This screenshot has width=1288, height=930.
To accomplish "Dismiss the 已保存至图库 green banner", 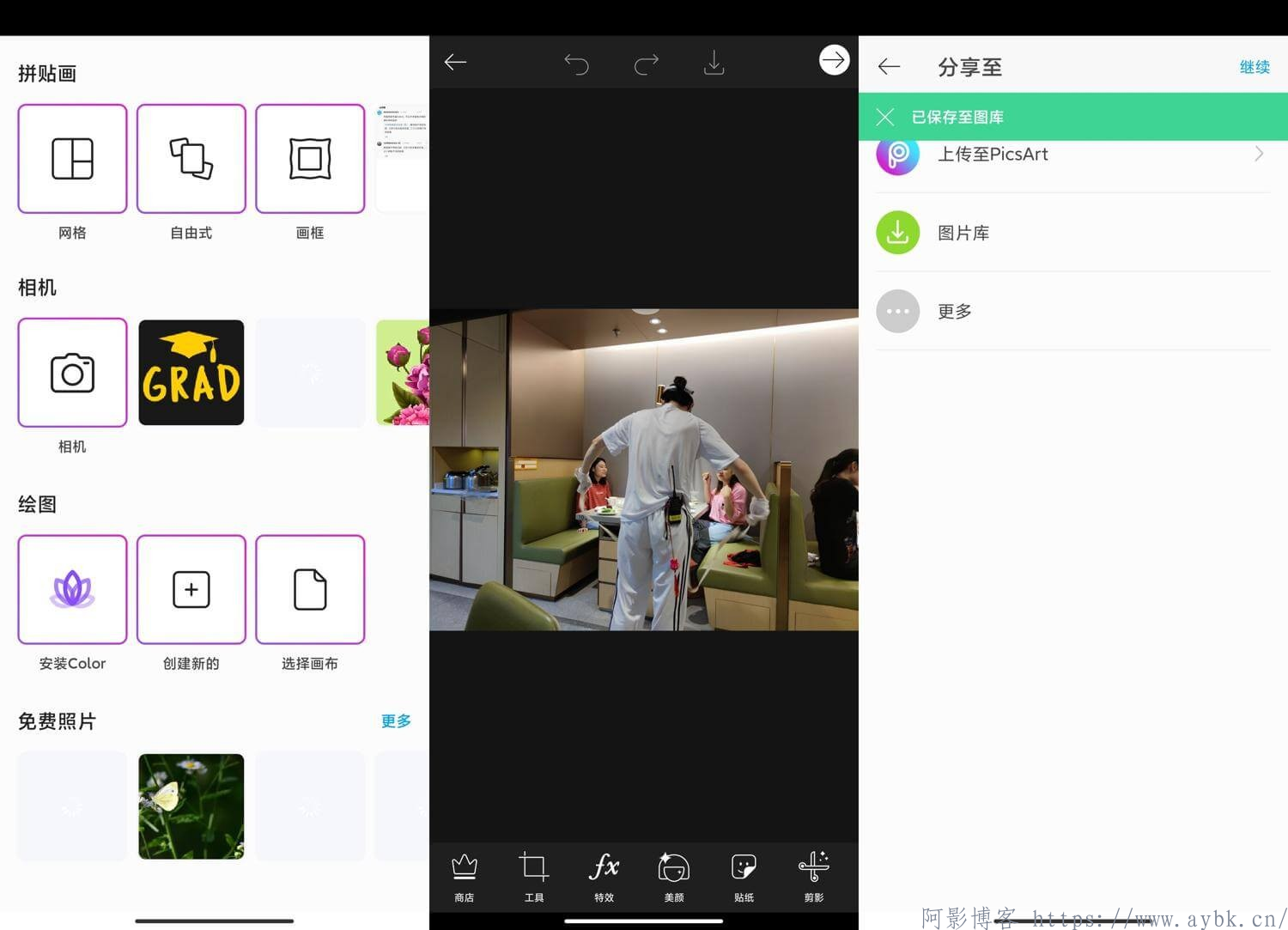I will pos(885,117).
